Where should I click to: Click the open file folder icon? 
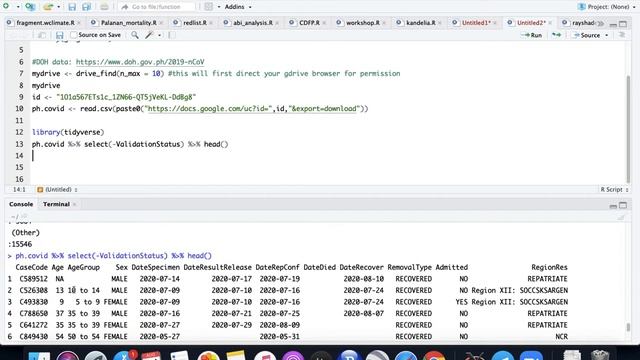coord(48,7)
